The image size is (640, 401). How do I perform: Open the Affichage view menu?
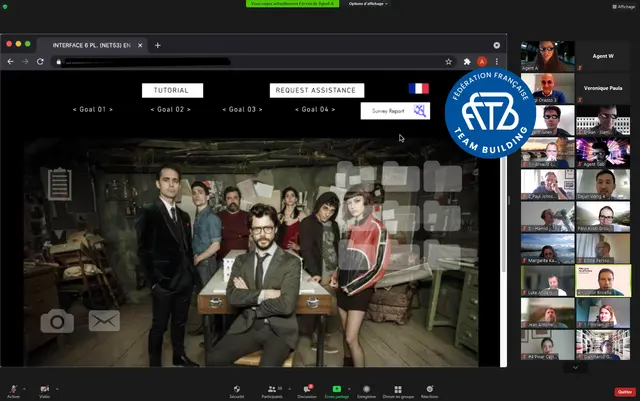[624, 7]
